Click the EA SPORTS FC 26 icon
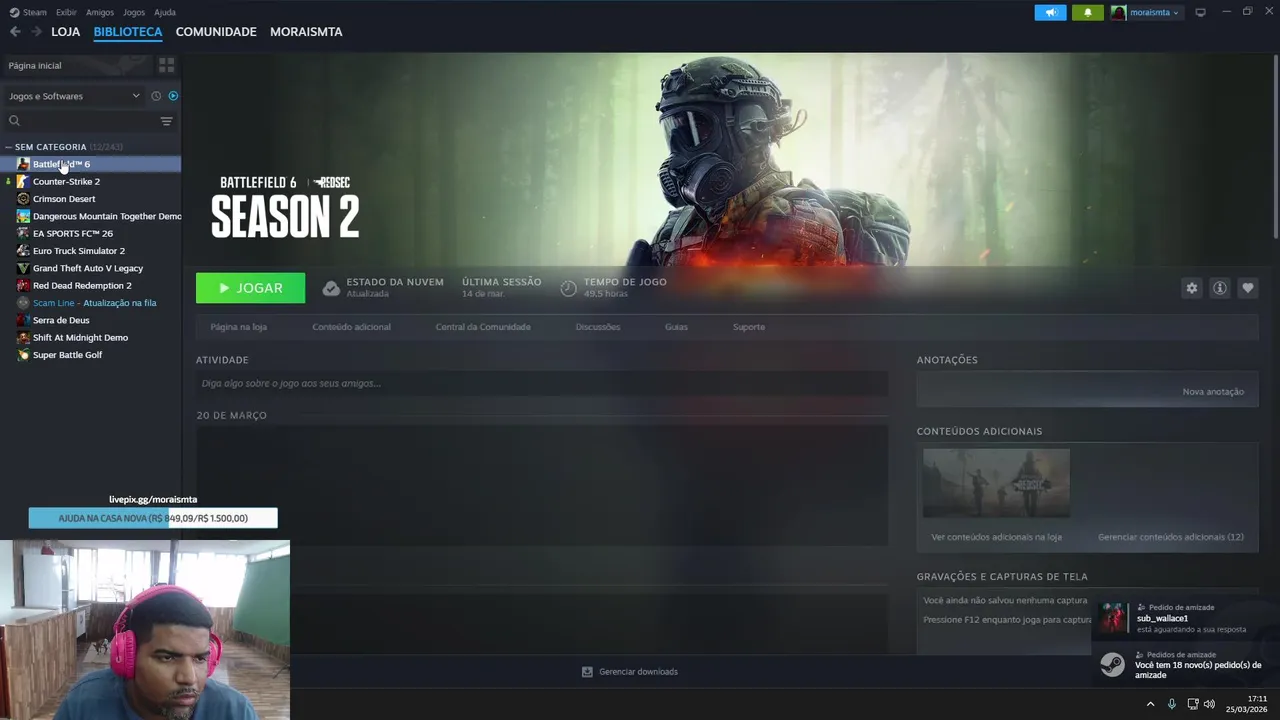This screenshot has height=720, width=1280. pyautogui.click(x=23, y=233)
